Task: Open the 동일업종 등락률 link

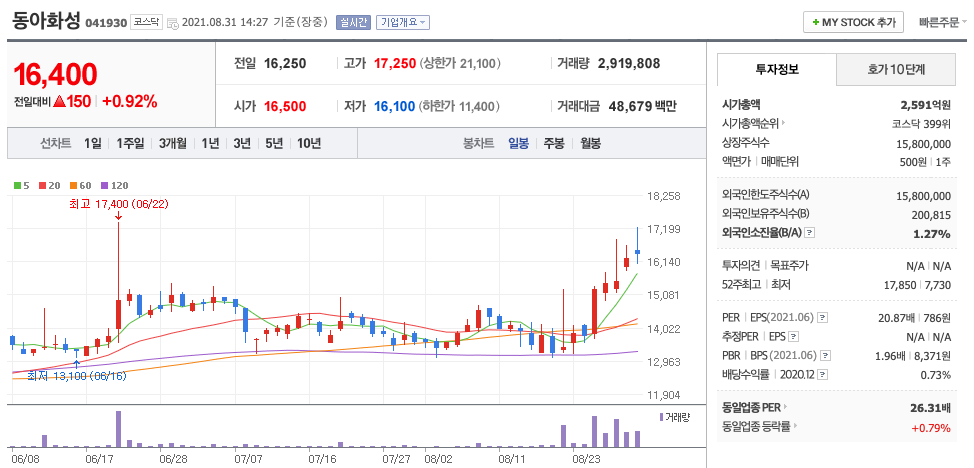Action: tap(756, 426)
